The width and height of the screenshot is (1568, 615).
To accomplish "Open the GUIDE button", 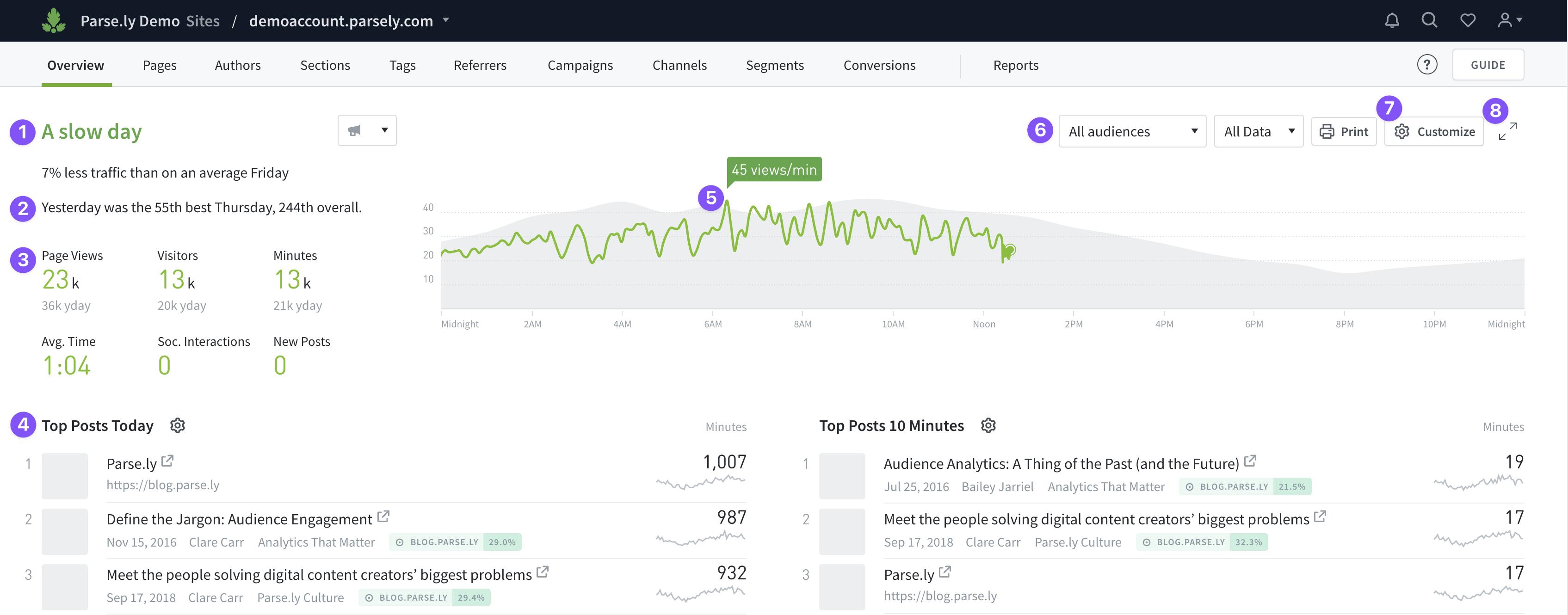I will [x=1488, y=64].
